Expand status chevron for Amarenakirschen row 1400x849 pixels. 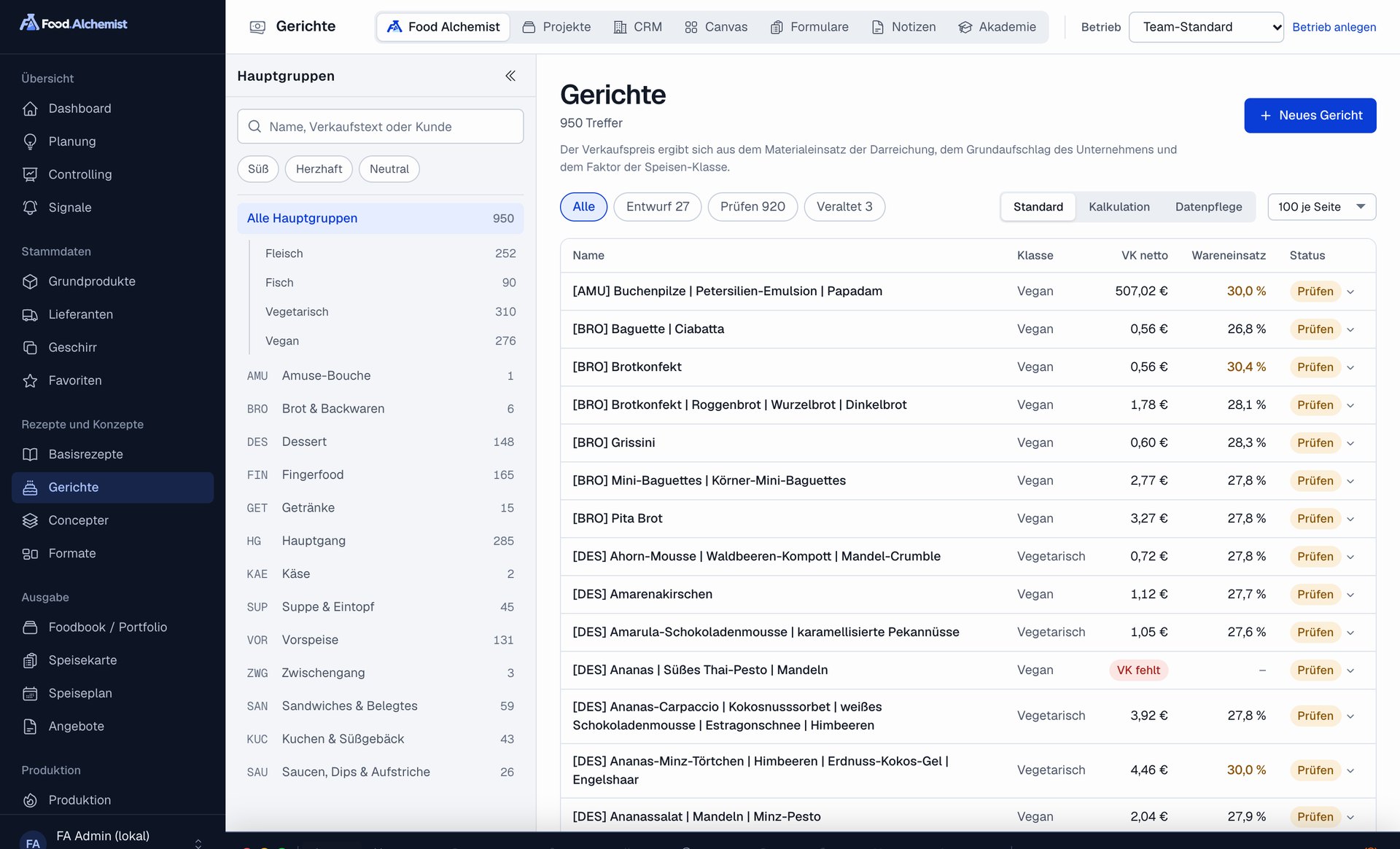(x=1350, y=595)
